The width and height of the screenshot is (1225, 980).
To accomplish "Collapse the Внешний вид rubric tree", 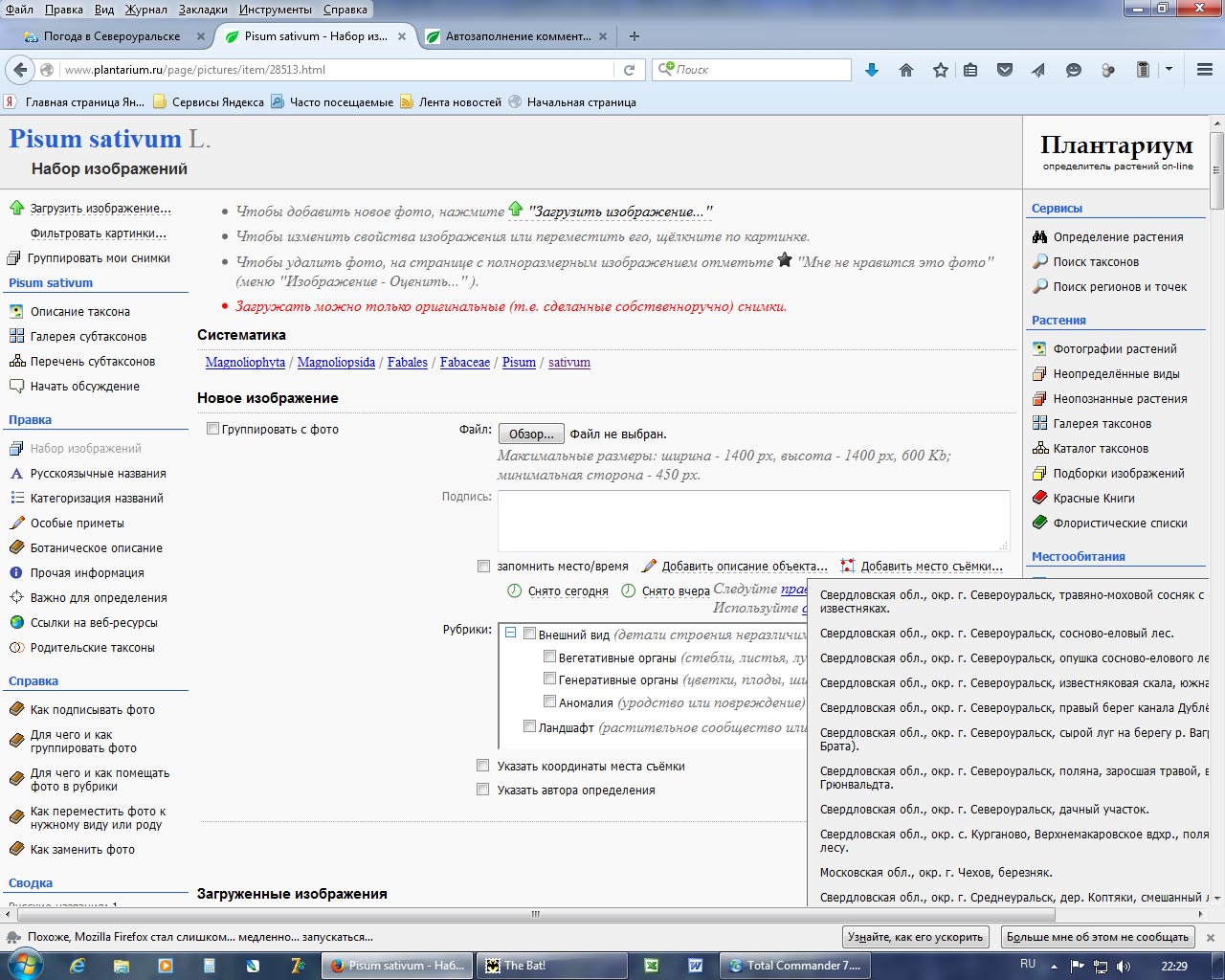I will pyautogui.click(x=511, y=634).
